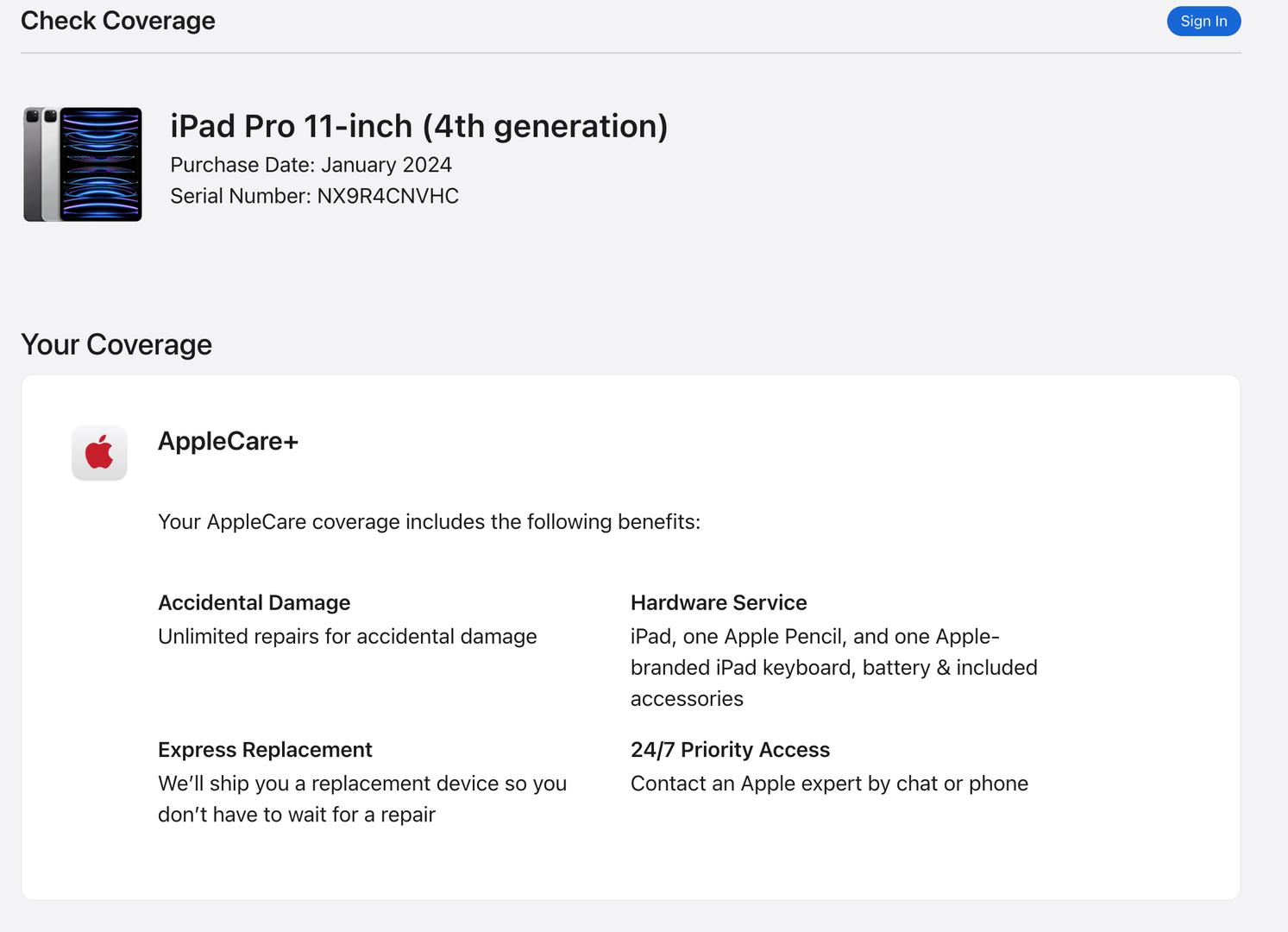Image resolution: width=1288 pixels, height=932 pixels.
Task: Select the Hardware Service benefit heading
Action: click(x=719, y=602)
